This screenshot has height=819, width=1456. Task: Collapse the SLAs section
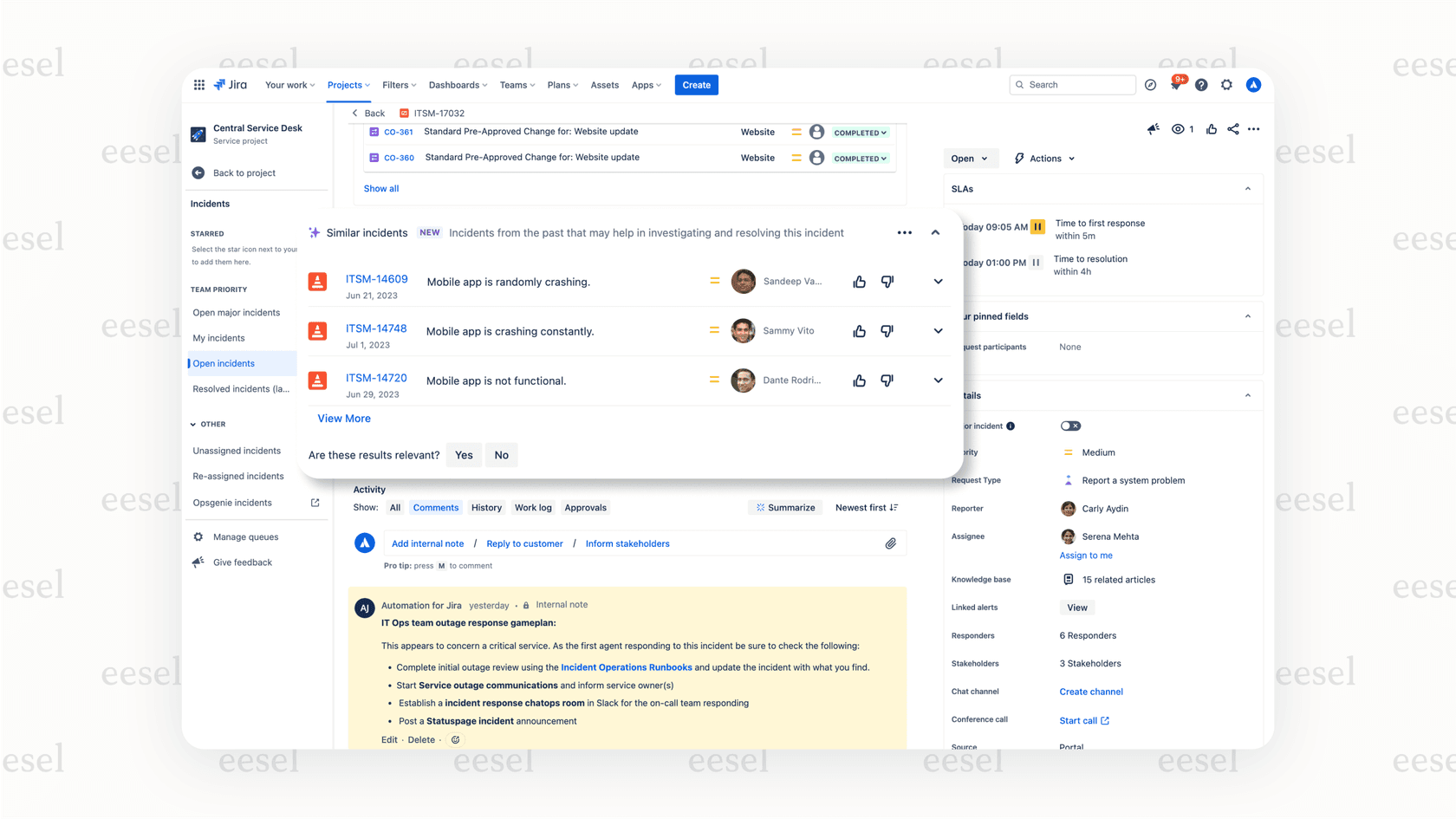pyautogui.click(x=1247, y=189)
